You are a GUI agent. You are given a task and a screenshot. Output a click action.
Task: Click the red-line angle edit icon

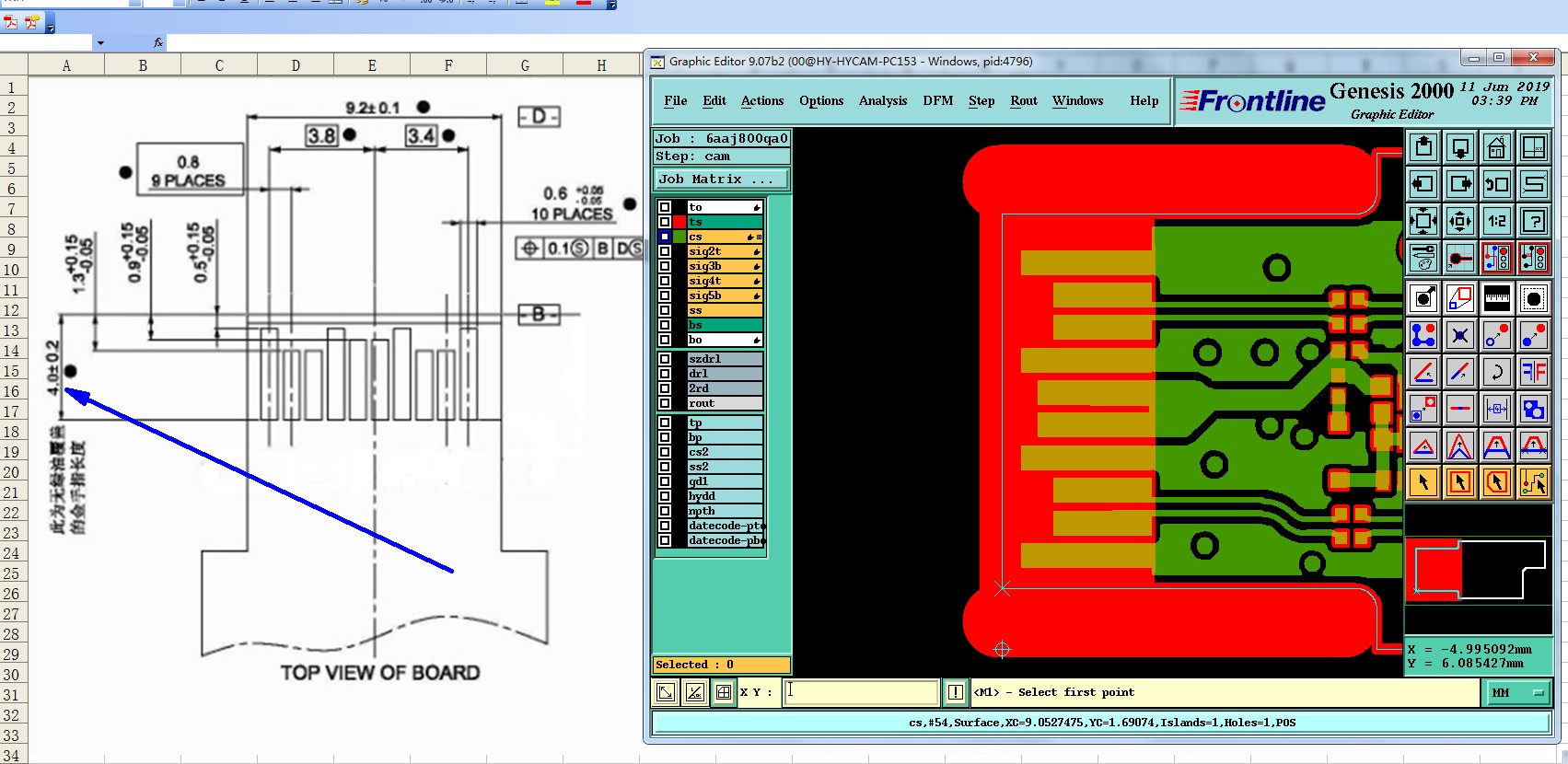point(1423,372)
